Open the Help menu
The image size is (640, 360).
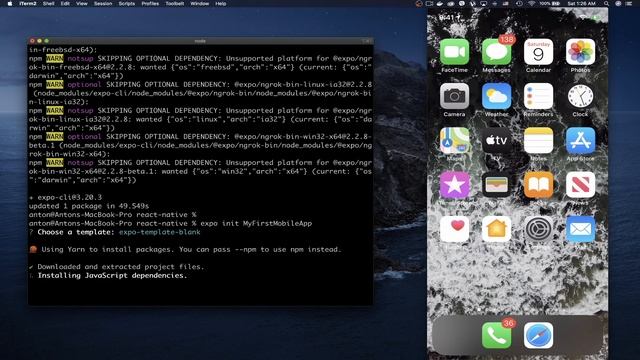point(221,3)
